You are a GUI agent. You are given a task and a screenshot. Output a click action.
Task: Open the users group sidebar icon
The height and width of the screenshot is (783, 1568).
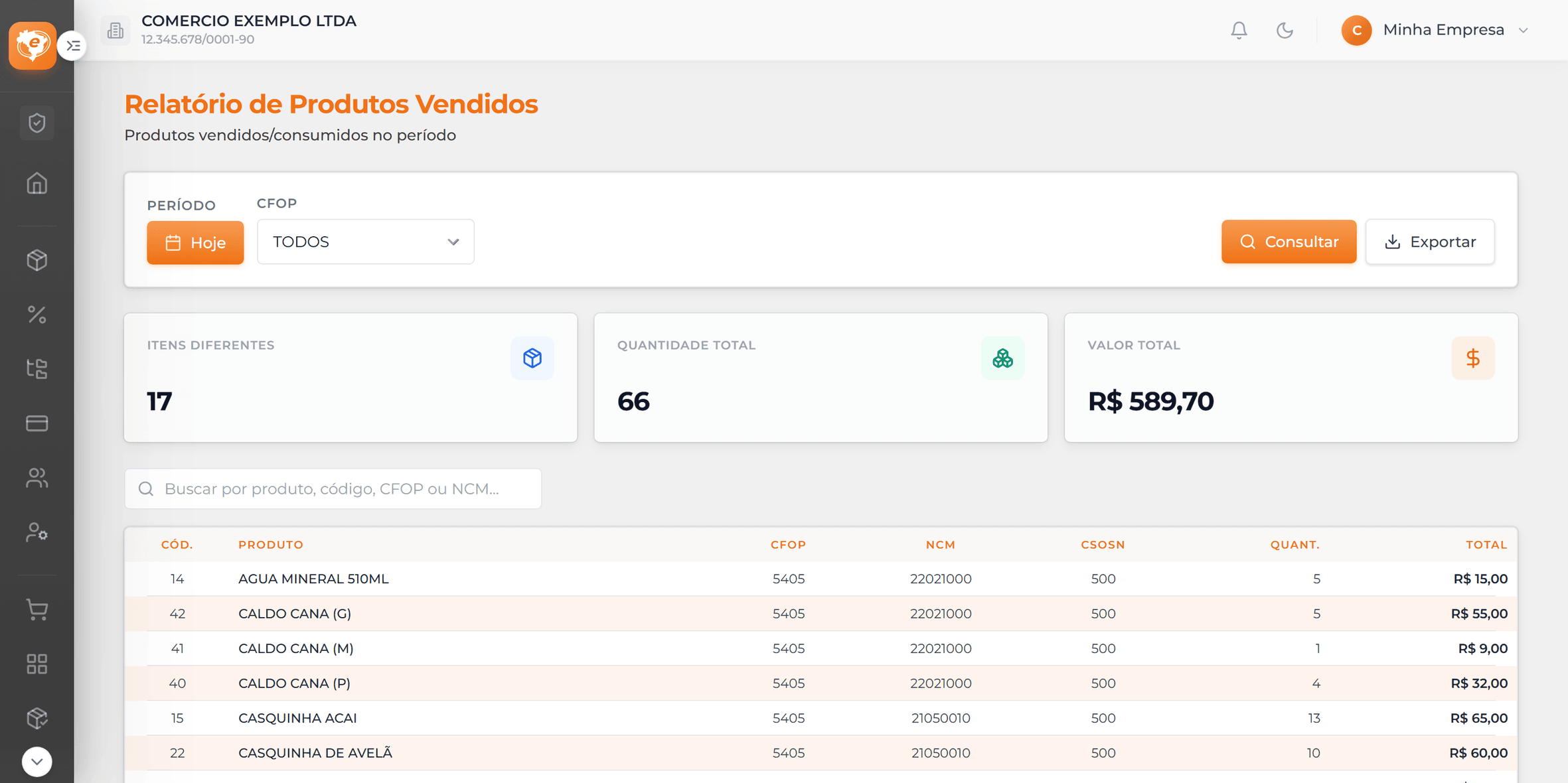(37, 478)
